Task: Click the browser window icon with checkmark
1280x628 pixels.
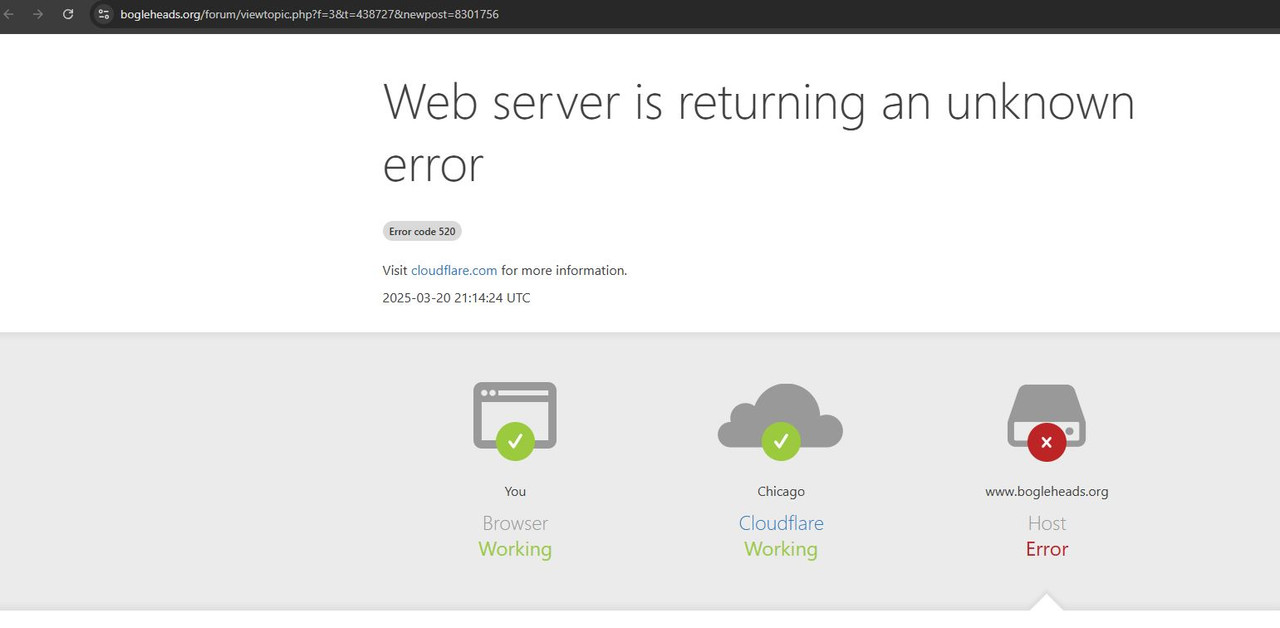Action: (x=515, y=421)
